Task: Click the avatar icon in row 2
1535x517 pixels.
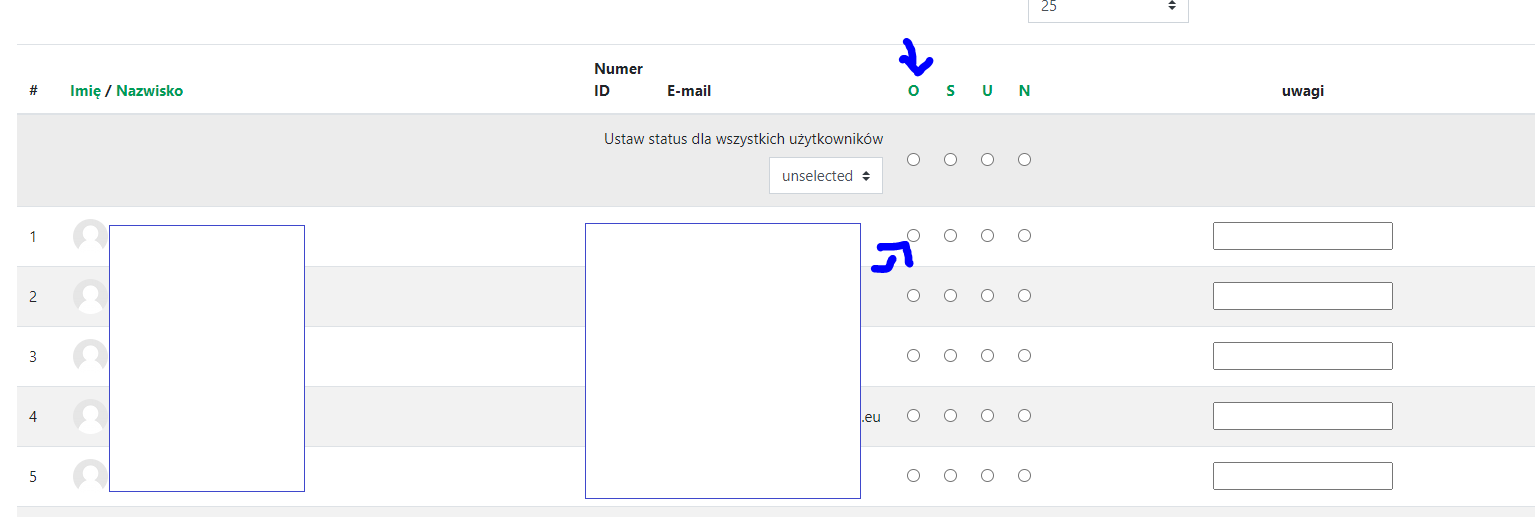Action: [91, 296]
